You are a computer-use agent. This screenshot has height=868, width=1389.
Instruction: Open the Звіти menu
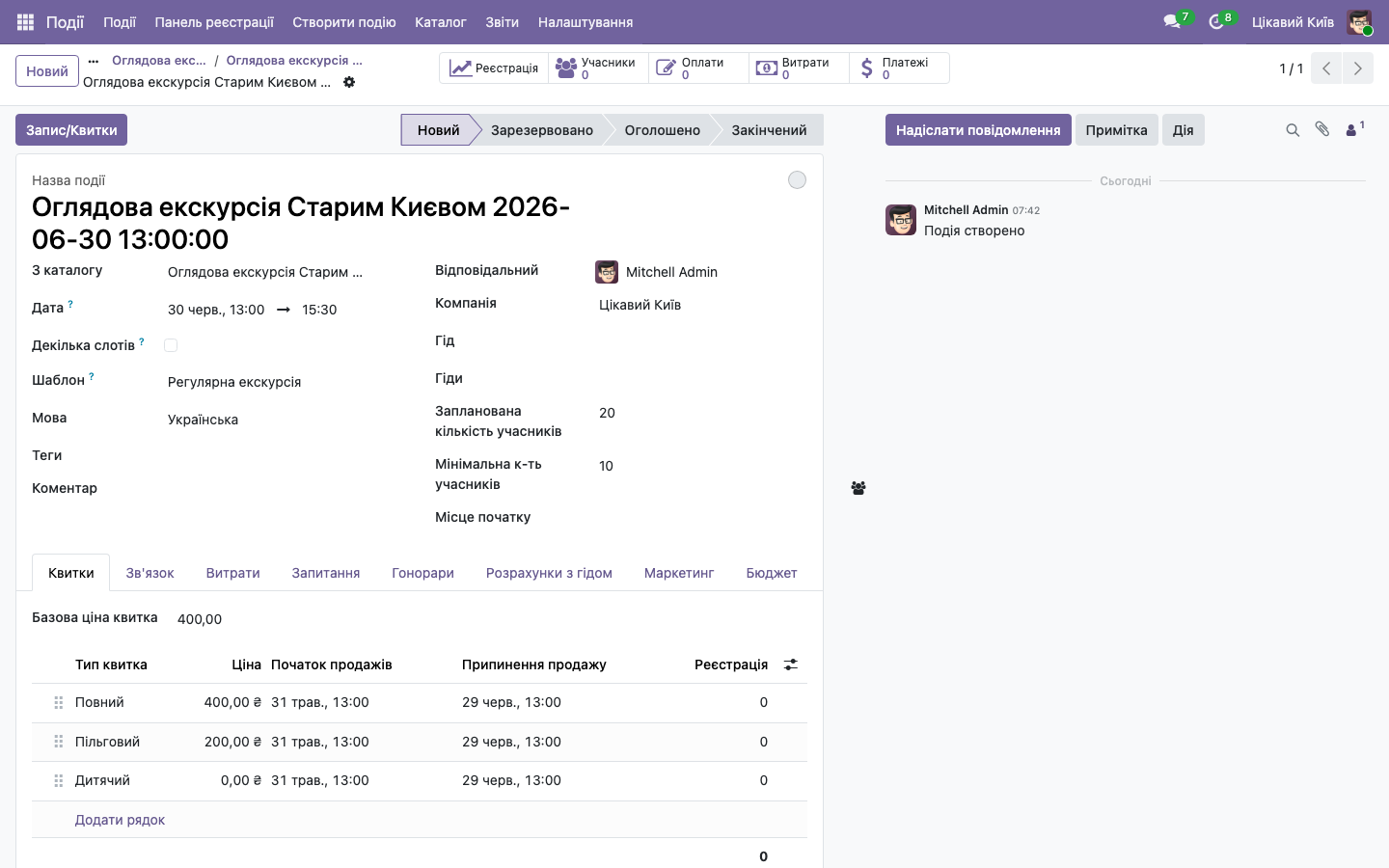click(x=503, y=22)
